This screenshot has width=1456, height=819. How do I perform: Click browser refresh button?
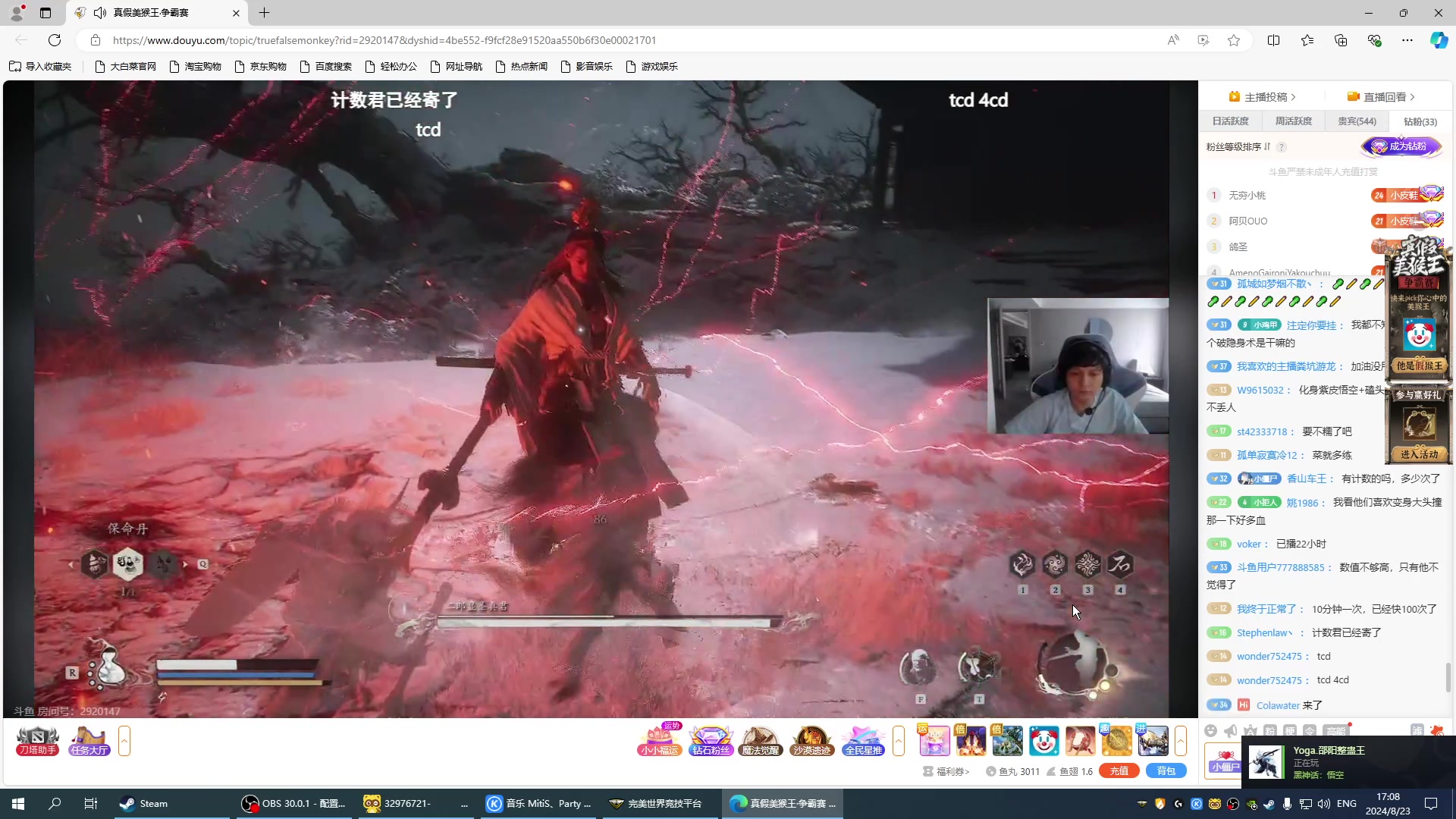point(55,40)
